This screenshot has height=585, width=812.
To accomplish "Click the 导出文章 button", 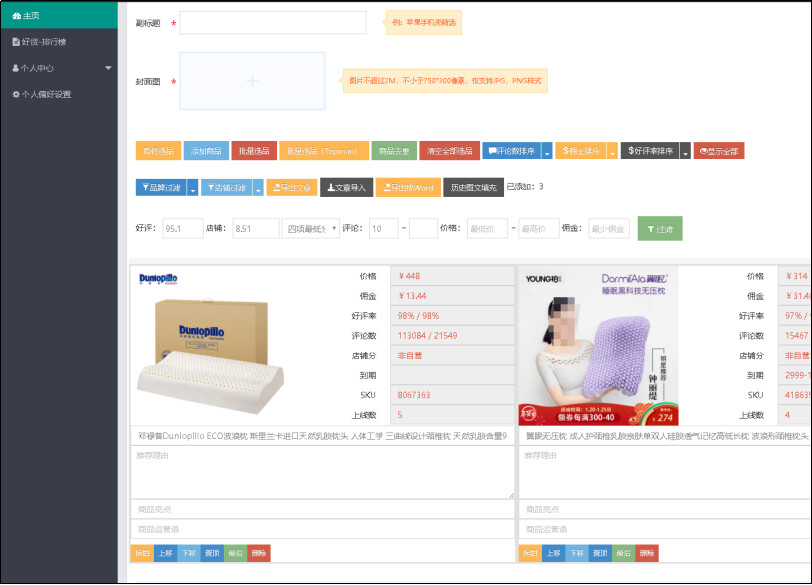I will (x=292, y=187).
